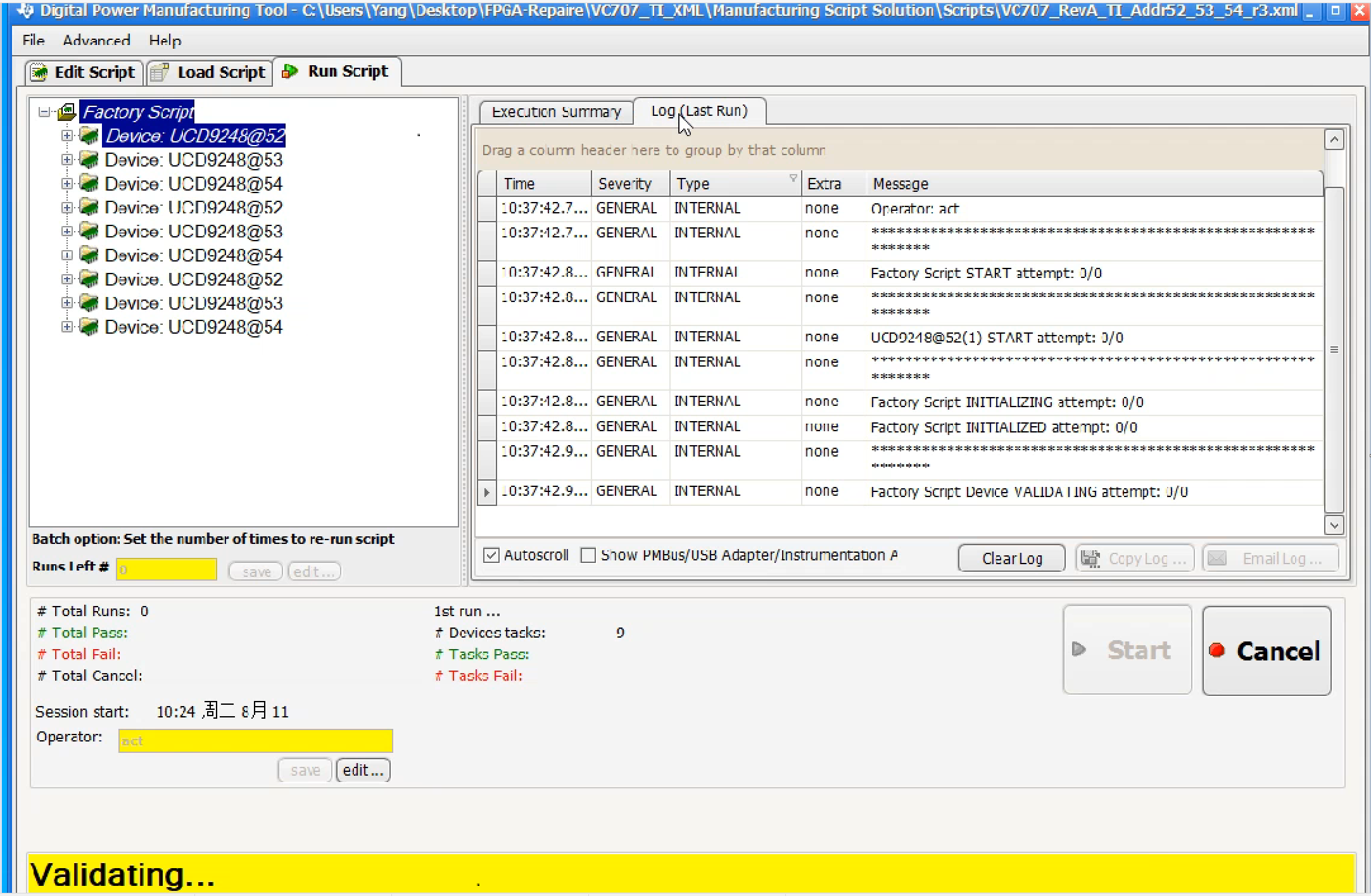Click the log vertical scrollbar thumb
1371x896 pixels.
(x=1334, y=350)
